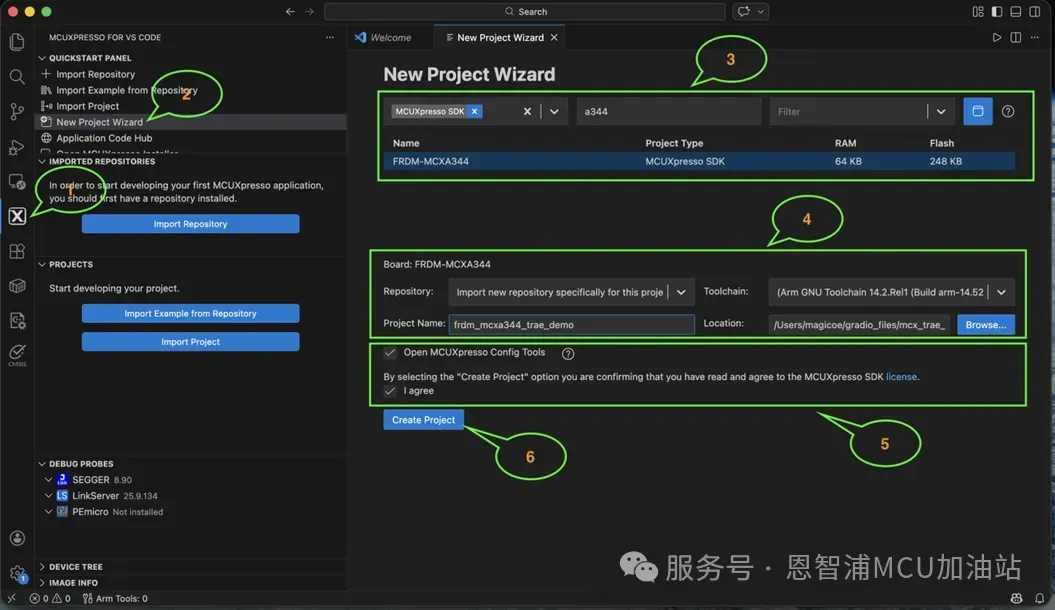This screenshot has height=610, width=1055.
Task: Expand the PEmicro debug probe entry
Action: (48, 512)
